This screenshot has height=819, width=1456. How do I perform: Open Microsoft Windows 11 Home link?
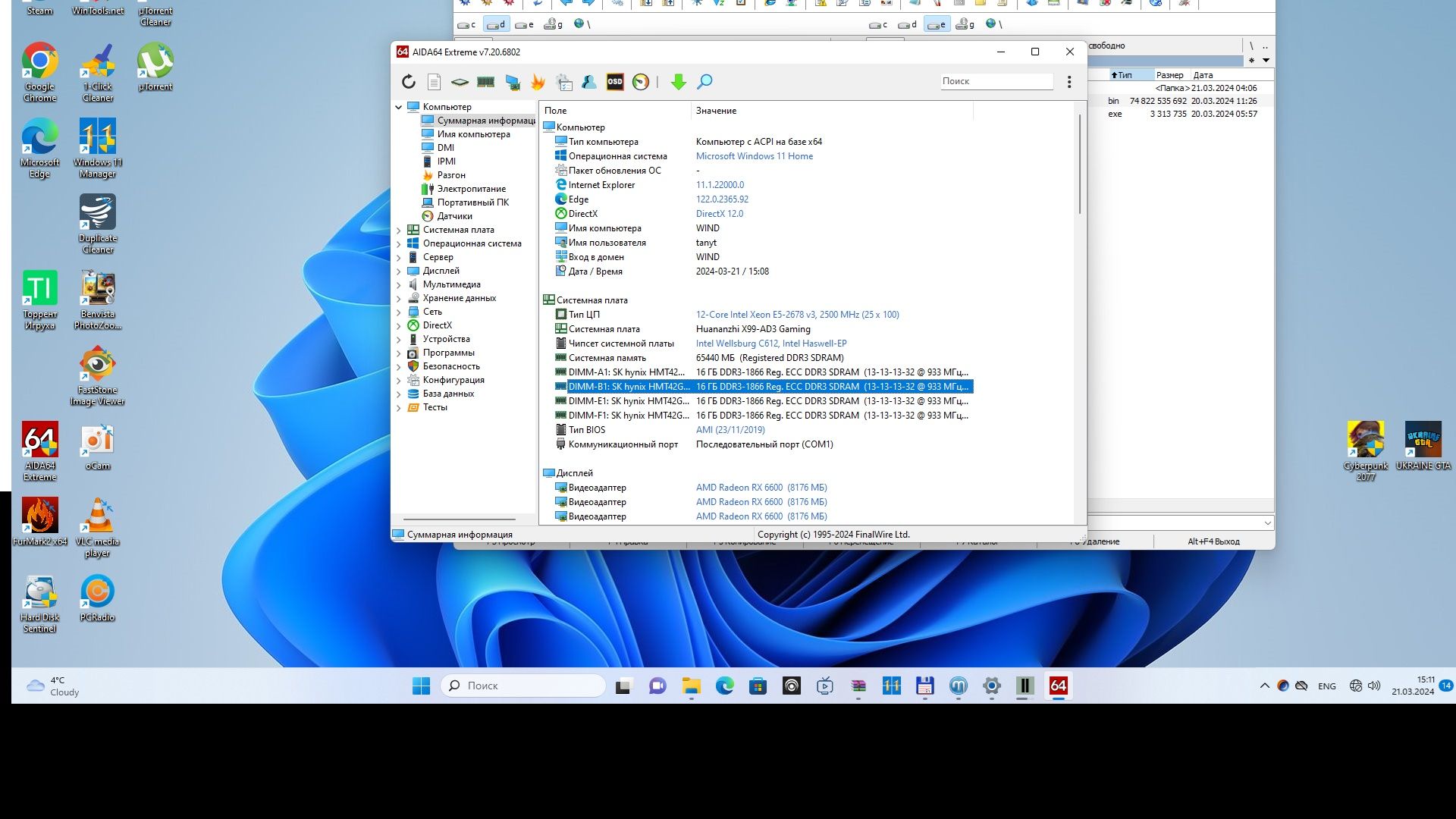click(x=755, y=156)
